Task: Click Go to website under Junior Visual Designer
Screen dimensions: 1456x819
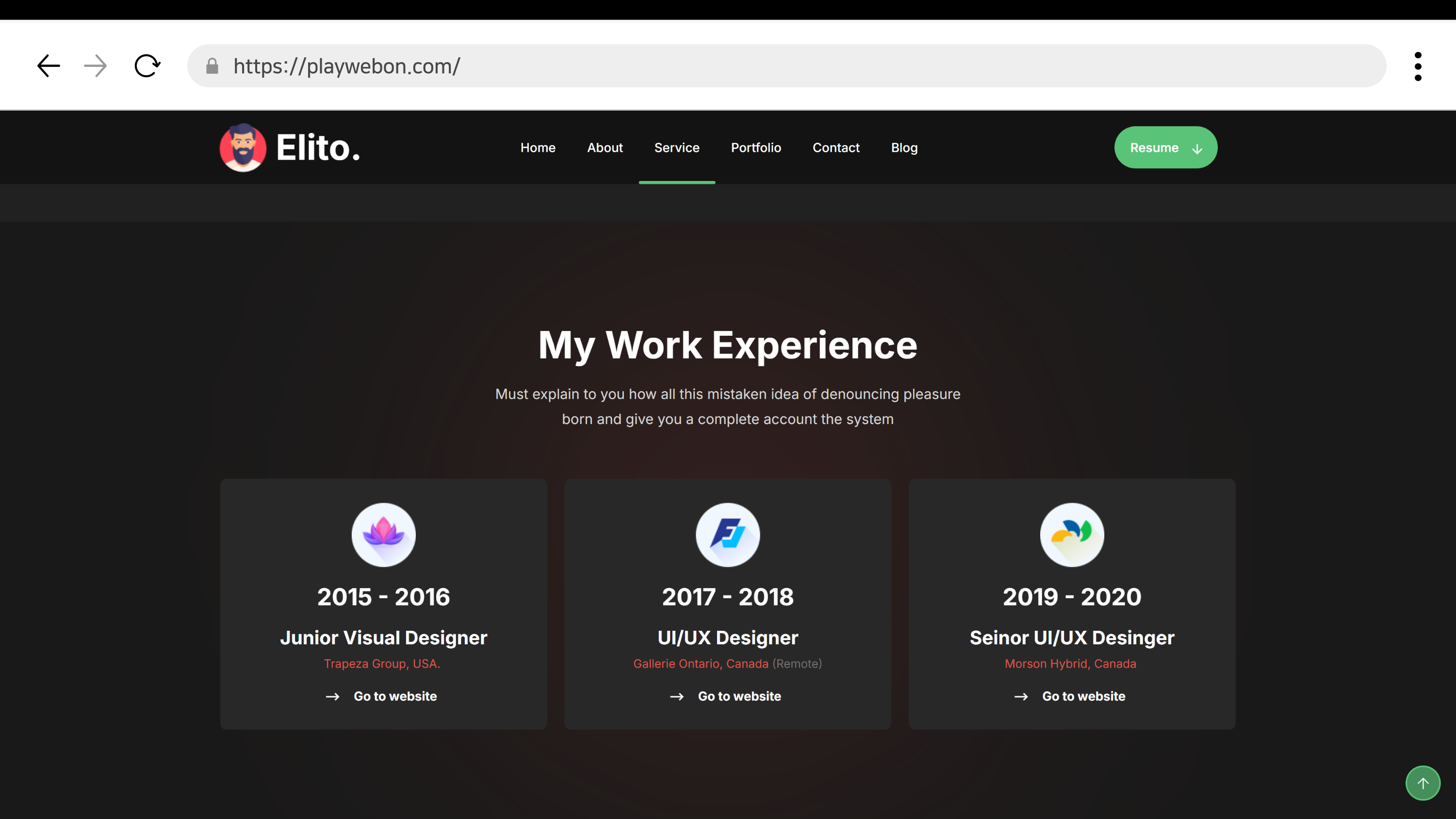Action: pos(394,696)
